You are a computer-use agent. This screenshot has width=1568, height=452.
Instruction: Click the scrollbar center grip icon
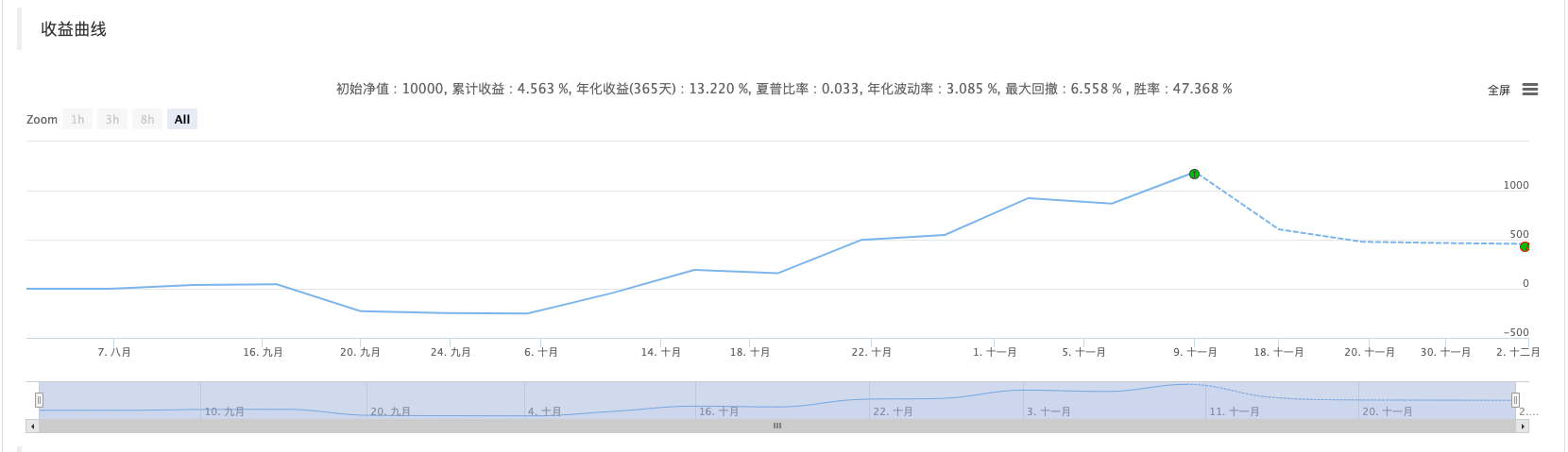click(777, 427)
